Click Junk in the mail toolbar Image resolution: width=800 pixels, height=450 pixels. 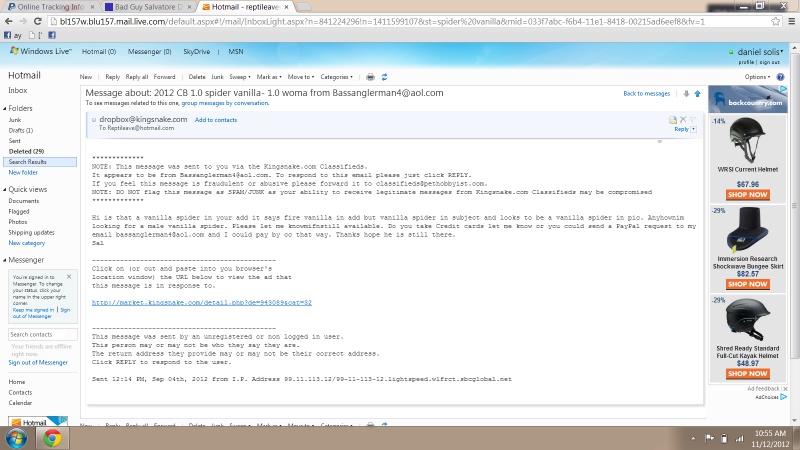217,77
